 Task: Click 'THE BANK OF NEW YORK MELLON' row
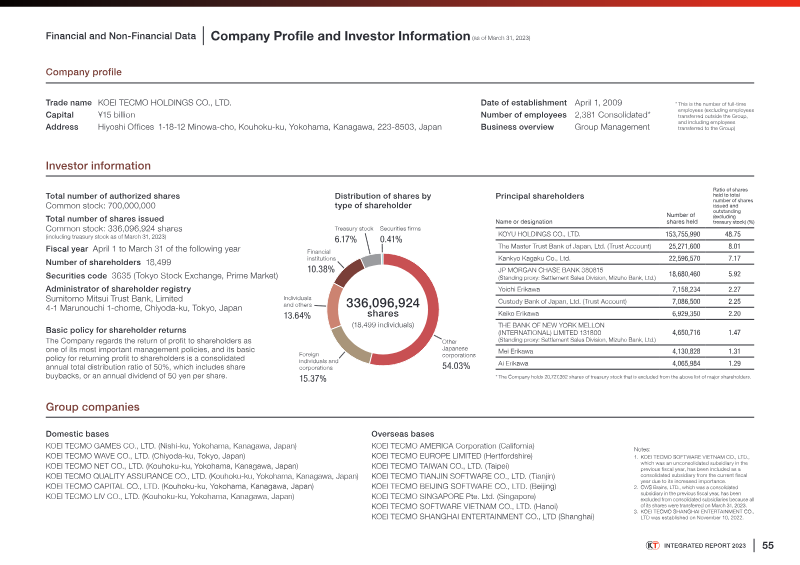point(624,332)
